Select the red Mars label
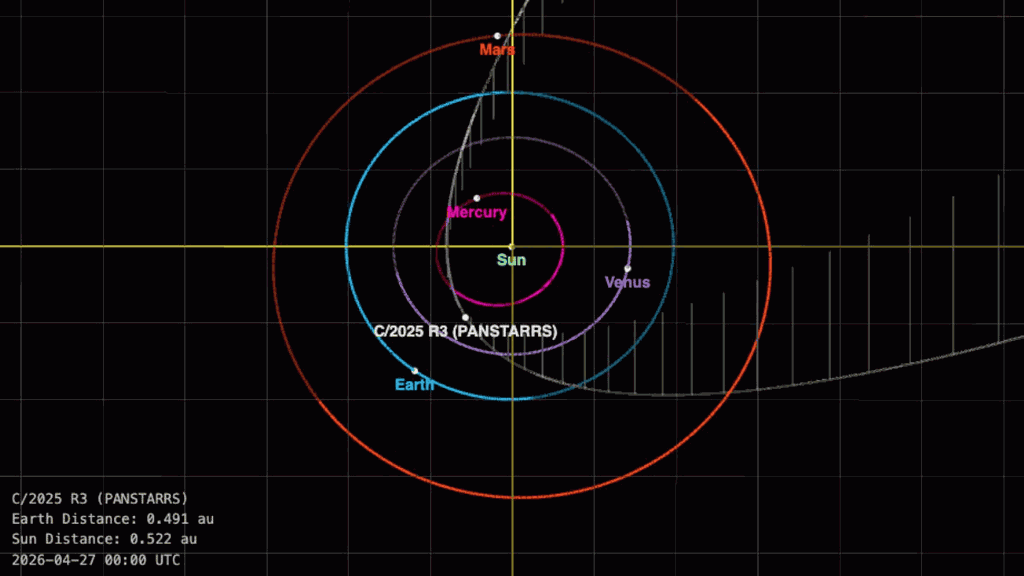 497,49
